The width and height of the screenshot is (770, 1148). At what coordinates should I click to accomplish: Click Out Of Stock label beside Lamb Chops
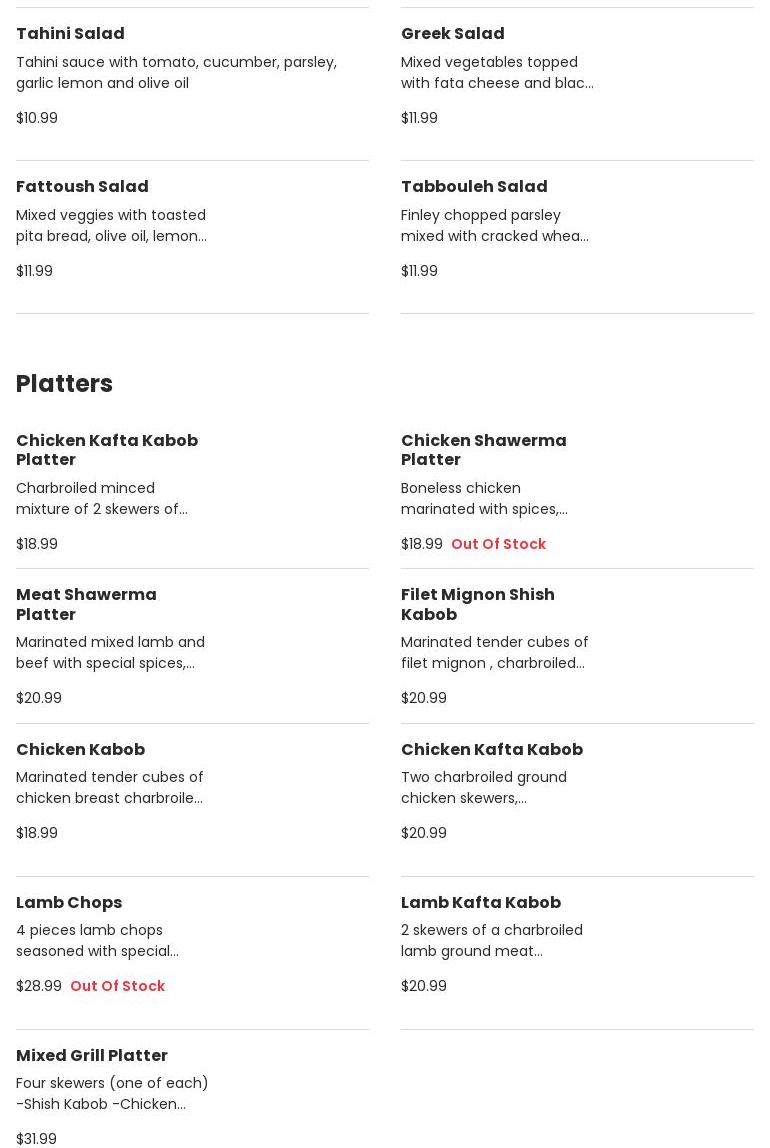pyautogui.click(x=117, y=986)
